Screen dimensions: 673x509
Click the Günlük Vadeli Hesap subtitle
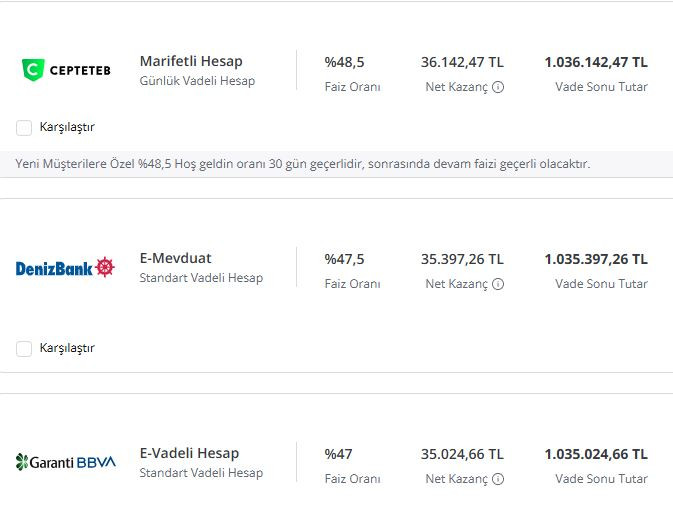click(197, 81)
